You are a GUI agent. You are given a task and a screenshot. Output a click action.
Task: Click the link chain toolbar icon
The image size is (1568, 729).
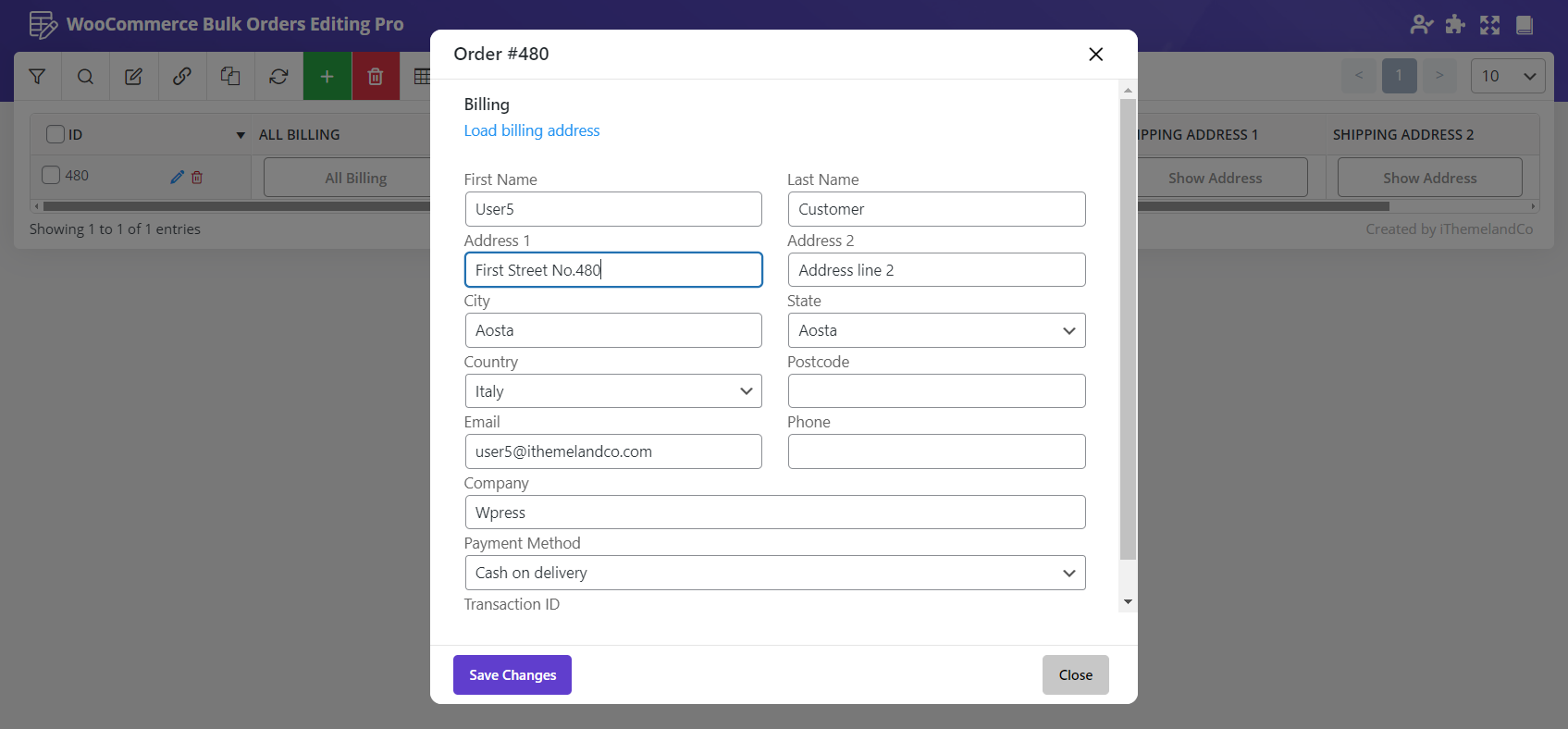coord(182,77)
